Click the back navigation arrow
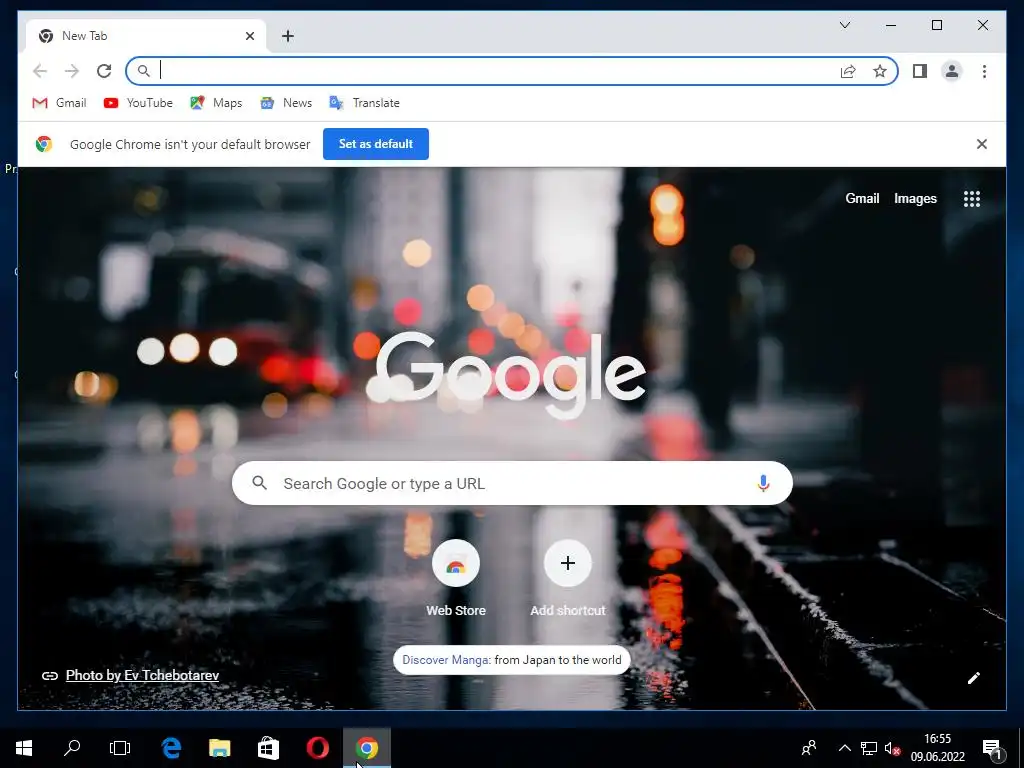The width and height of the screenshot is (1024, 768). coord(40,71)
